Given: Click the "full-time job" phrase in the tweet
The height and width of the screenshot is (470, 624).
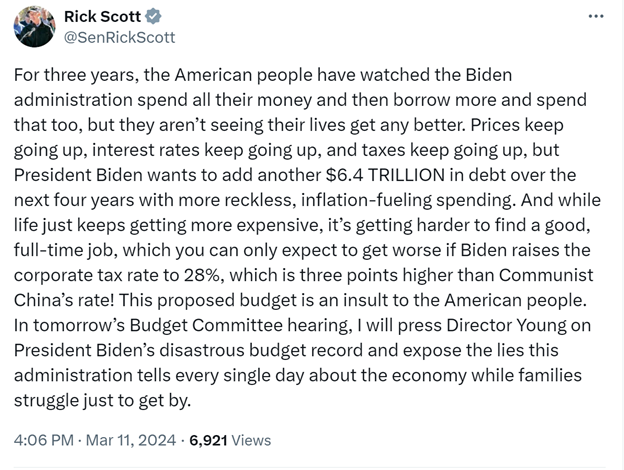Looking at the screenshot, I should click(65, 250).
